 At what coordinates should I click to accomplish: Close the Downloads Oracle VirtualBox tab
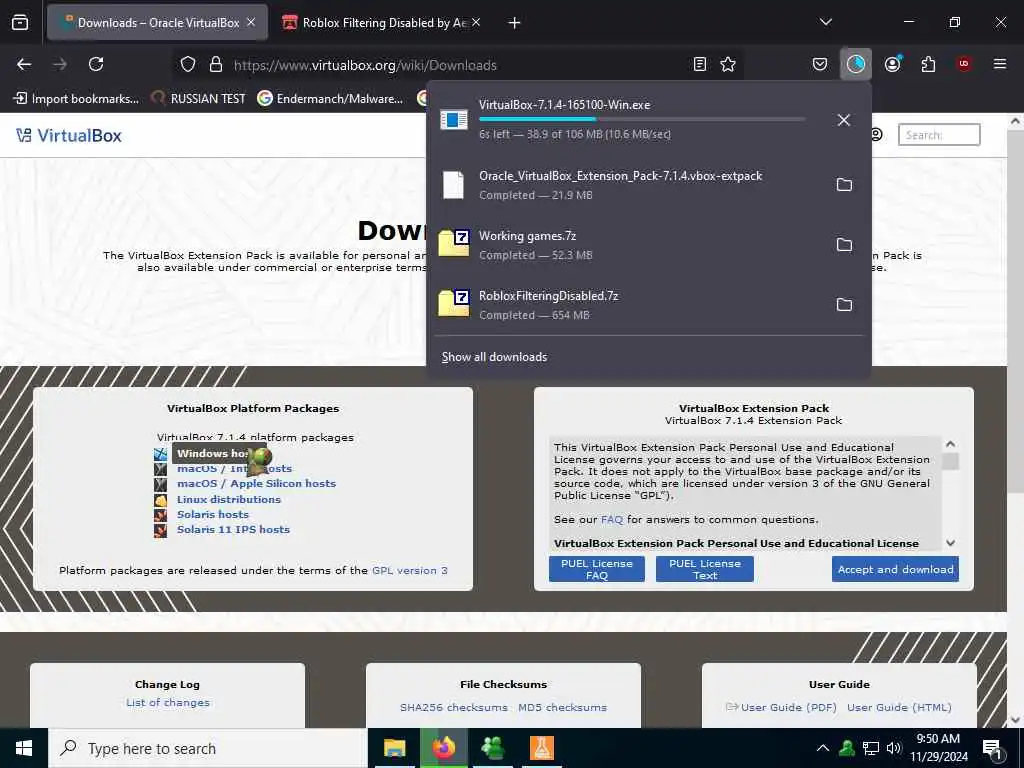click(x=251, y=22)
